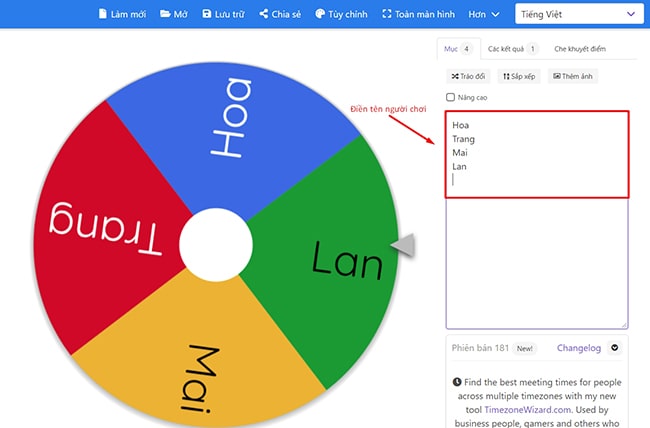Click the Toàn màn hình fullscreen icon
This screenshot has width=650, height=428.
[386, 14]
